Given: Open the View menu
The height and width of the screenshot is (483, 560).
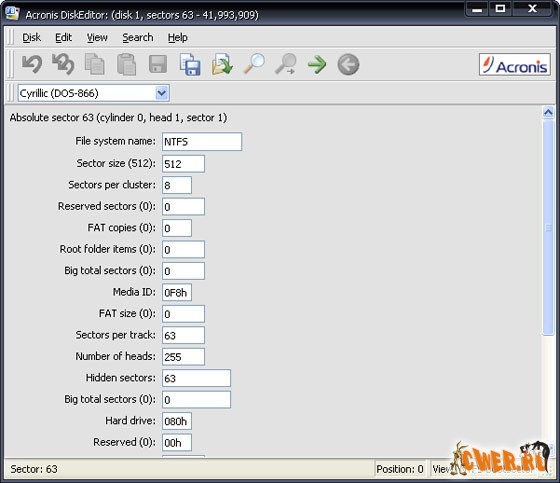Looking at the screenshot, I should pyautogui.click(x=97, y=38).
